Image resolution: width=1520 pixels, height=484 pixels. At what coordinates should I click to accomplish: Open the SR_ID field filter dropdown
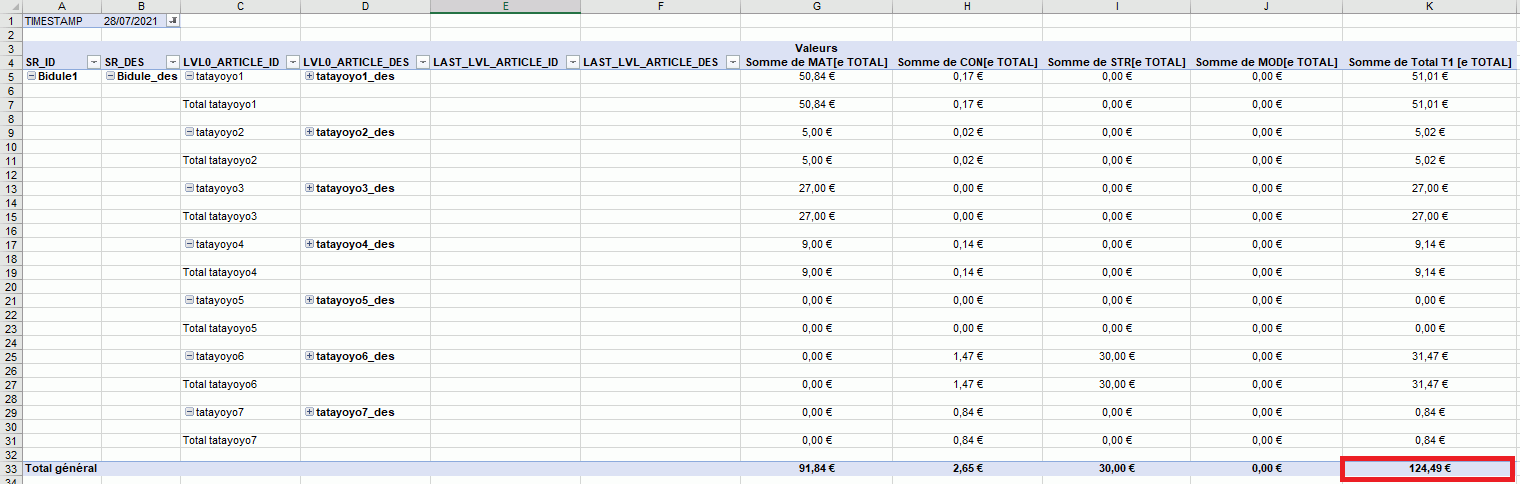click(94, 62)
